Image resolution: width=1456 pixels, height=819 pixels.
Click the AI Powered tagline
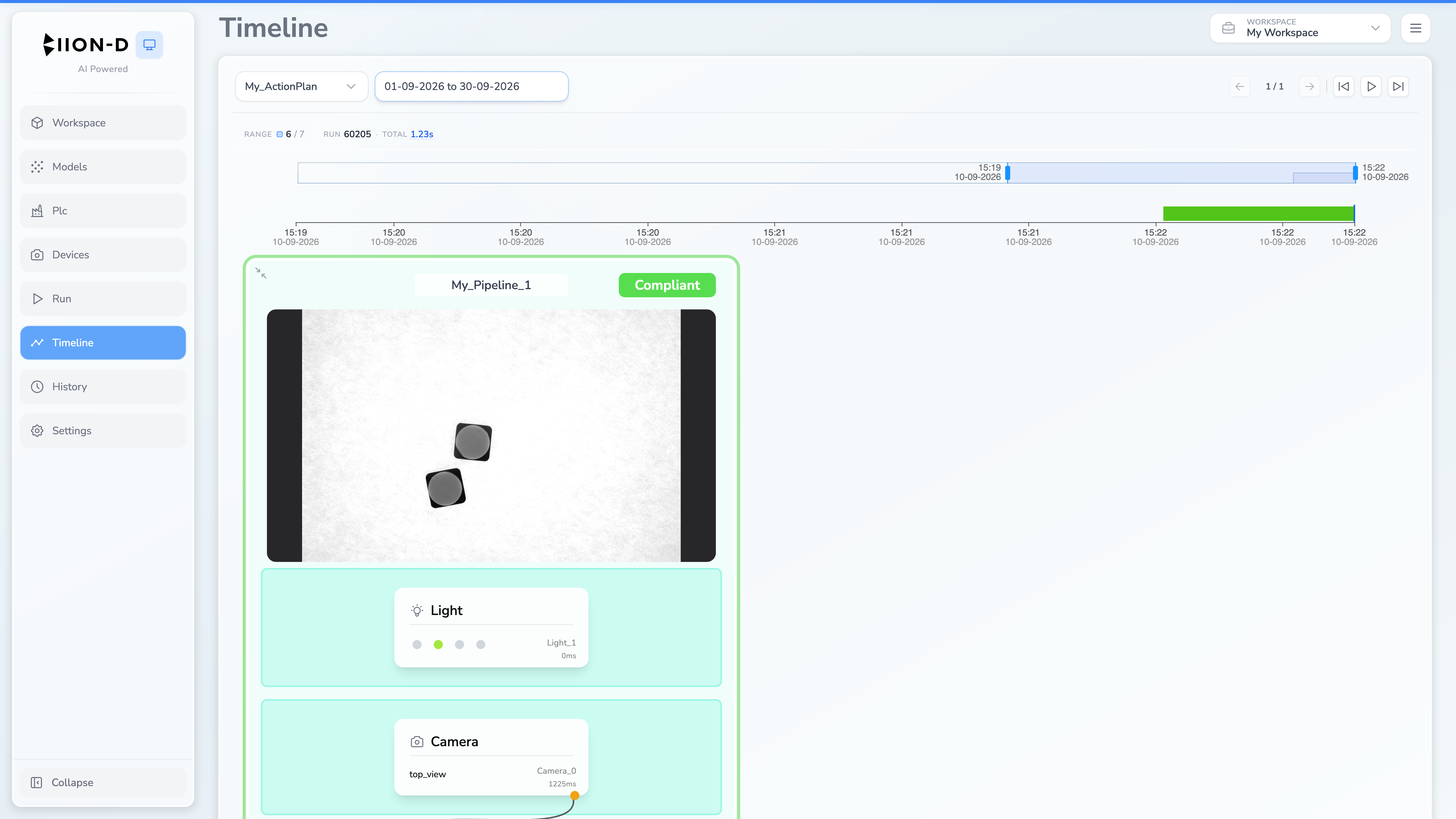tap(103, 69)
